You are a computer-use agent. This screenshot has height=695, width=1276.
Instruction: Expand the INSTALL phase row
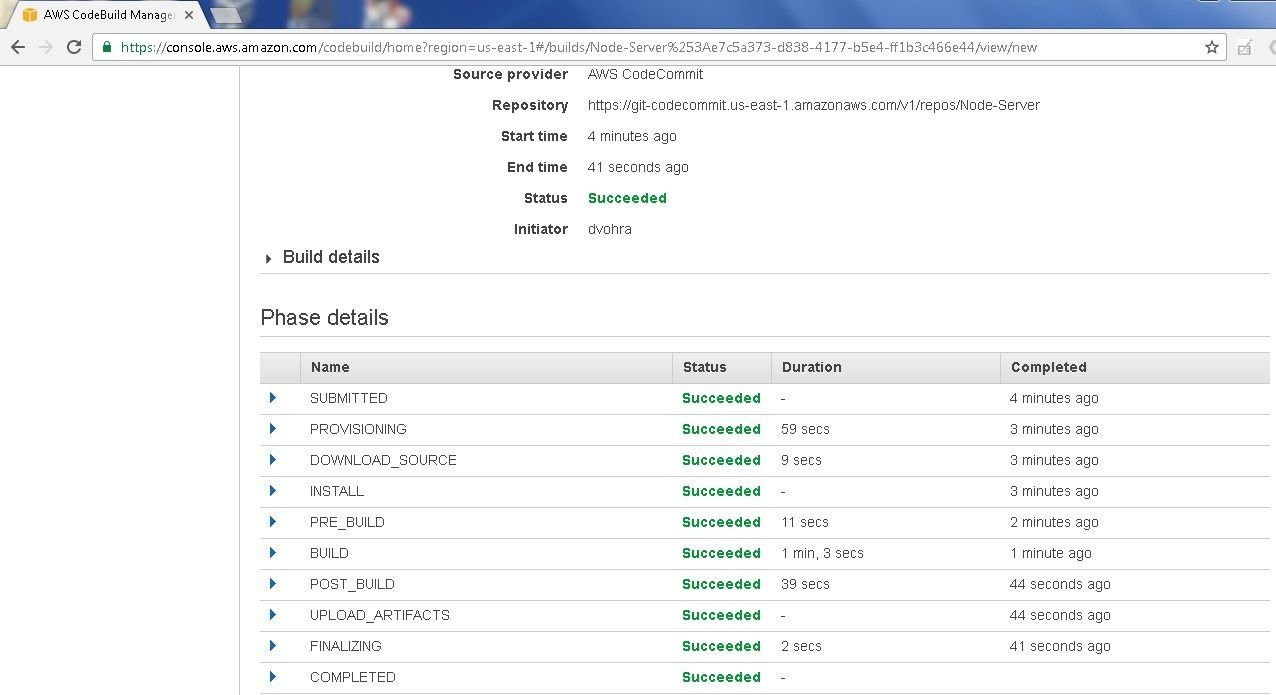point(272,491)
